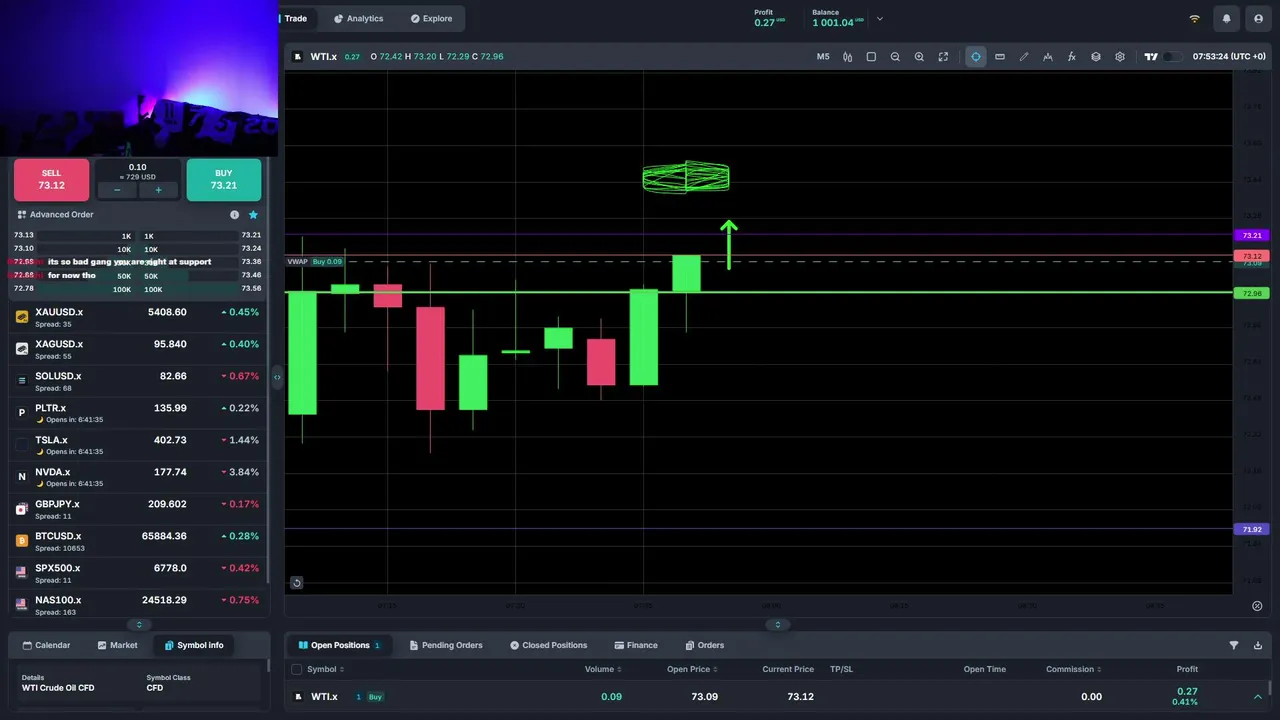Expand the watchlist panel divider handle
The image size is (1280, 720).
click(x=139, y=625)
